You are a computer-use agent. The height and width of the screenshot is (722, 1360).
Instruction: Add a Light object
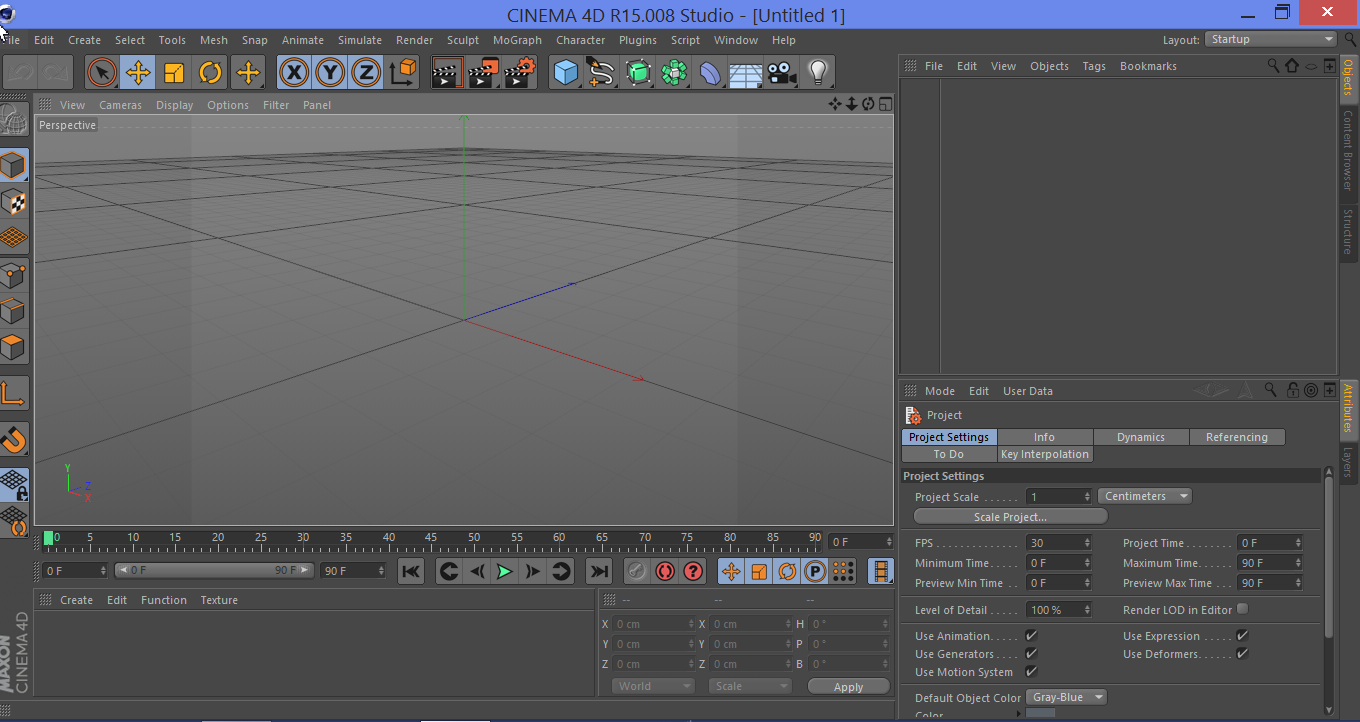(x=818, y=72)
